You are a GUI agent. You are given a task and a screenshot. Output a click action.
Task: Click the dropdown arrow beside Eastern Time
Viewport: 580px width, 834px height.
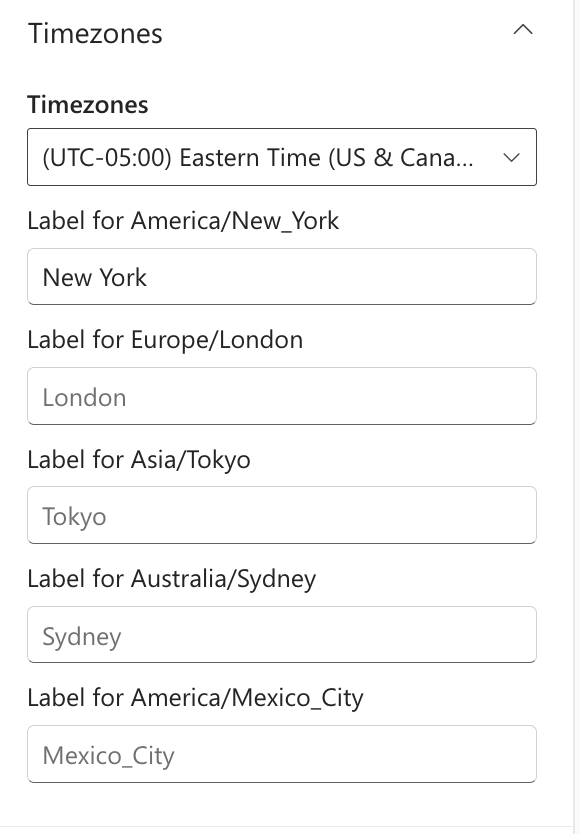(512, 157)
